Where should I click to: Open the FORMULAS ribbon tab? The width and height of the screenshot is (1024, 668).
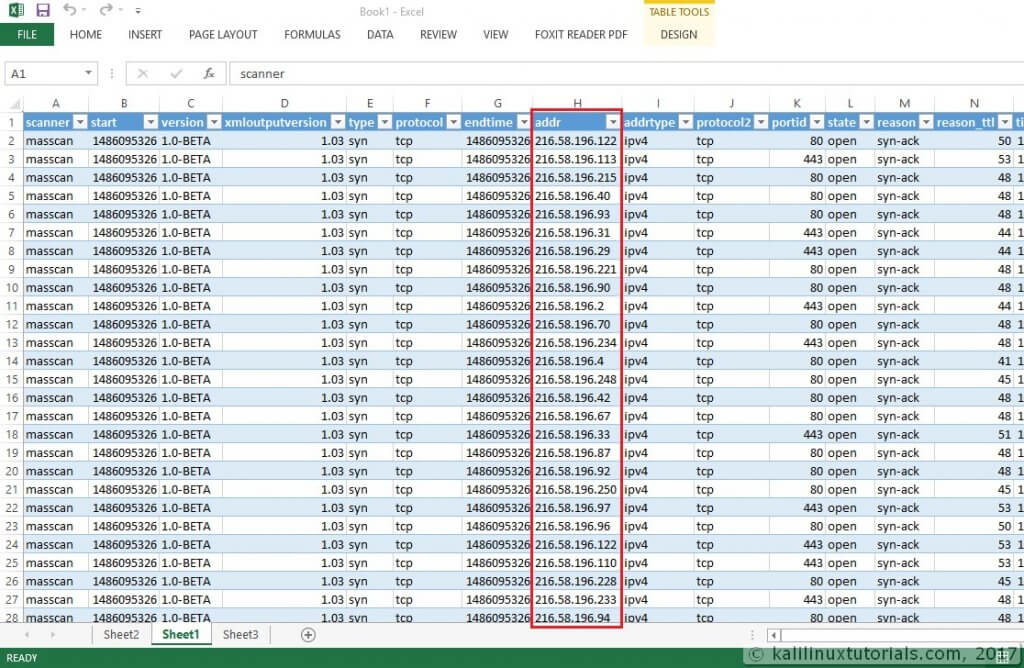pos(312,34)
